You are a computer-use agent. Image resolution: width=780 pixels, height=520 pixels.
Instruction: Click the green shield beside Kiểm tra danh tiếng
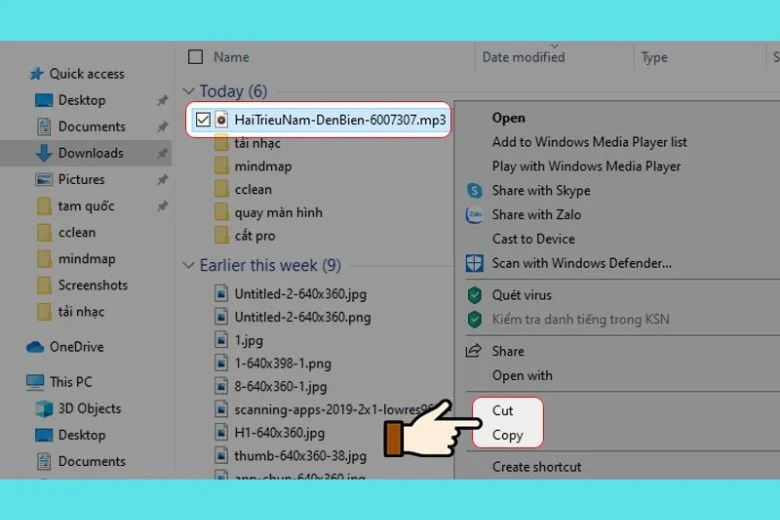click(475, 319)
